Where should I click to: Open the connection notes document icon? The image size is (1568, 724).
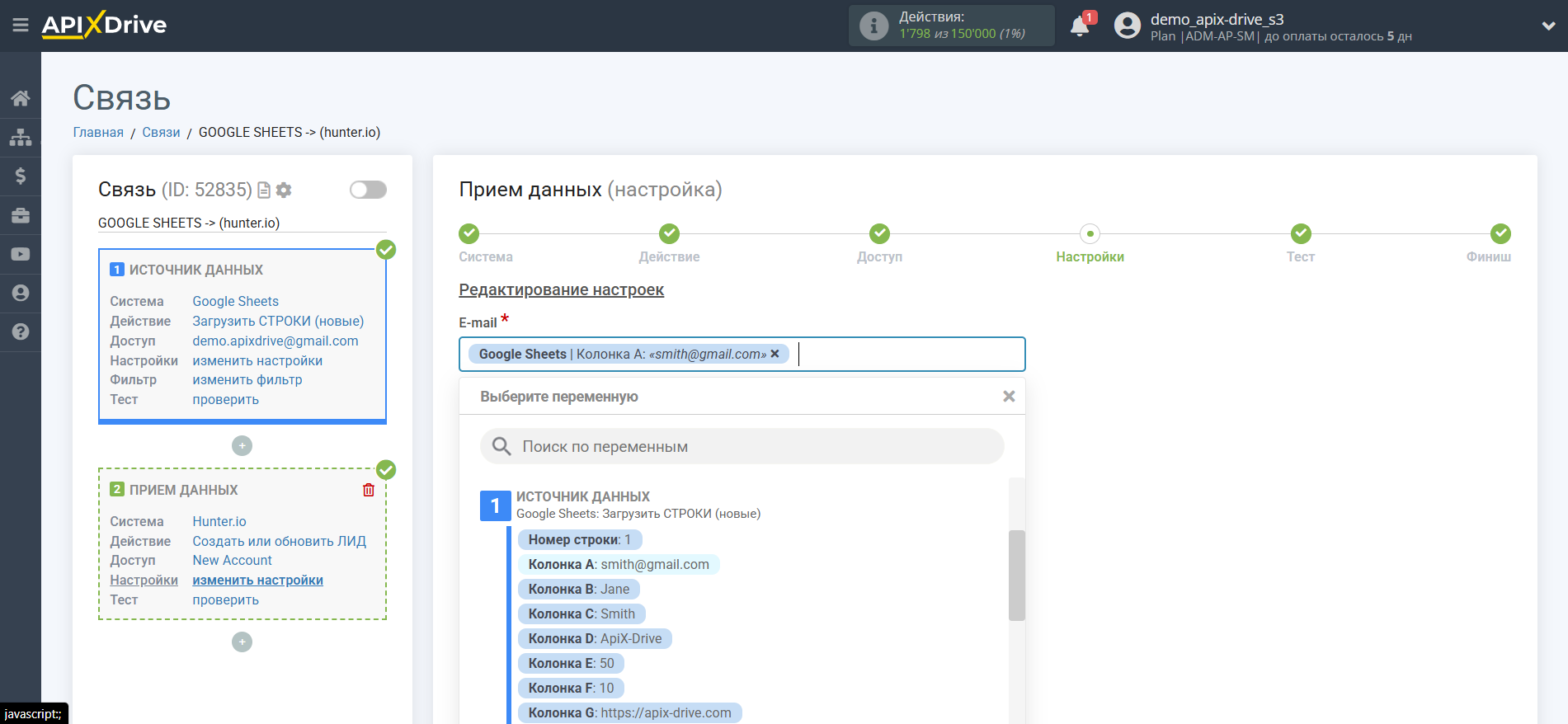264,190
